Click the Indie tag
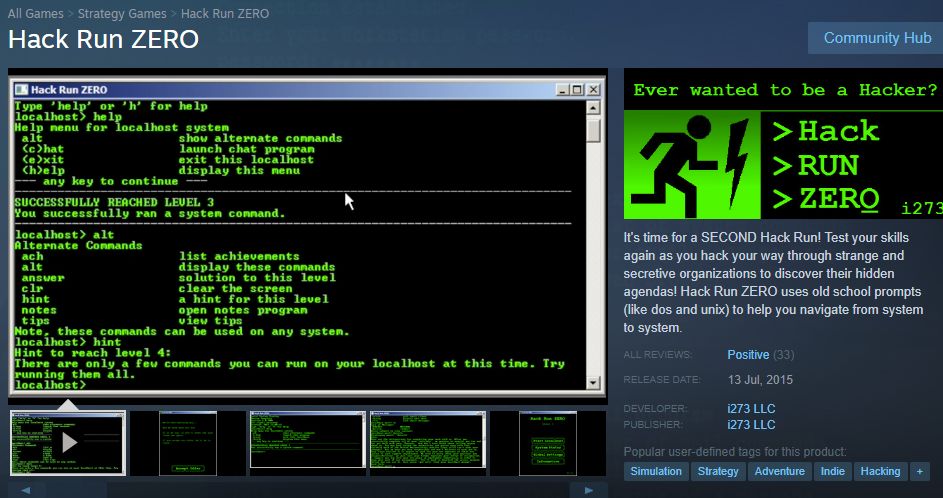The image size is (943, 498). coord(833,472)
